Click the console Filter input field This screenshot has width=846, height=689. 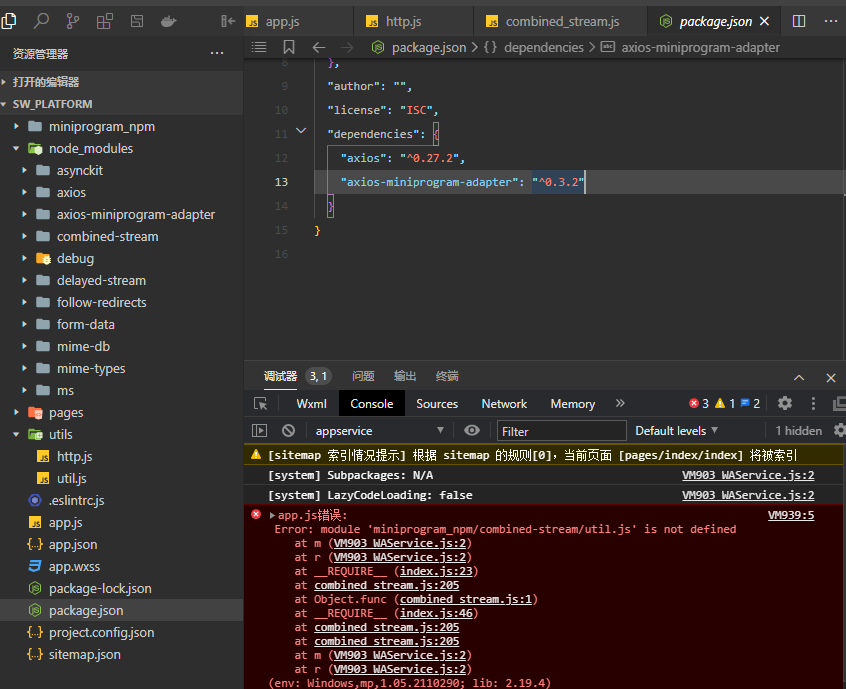click(x=561, y=431)
